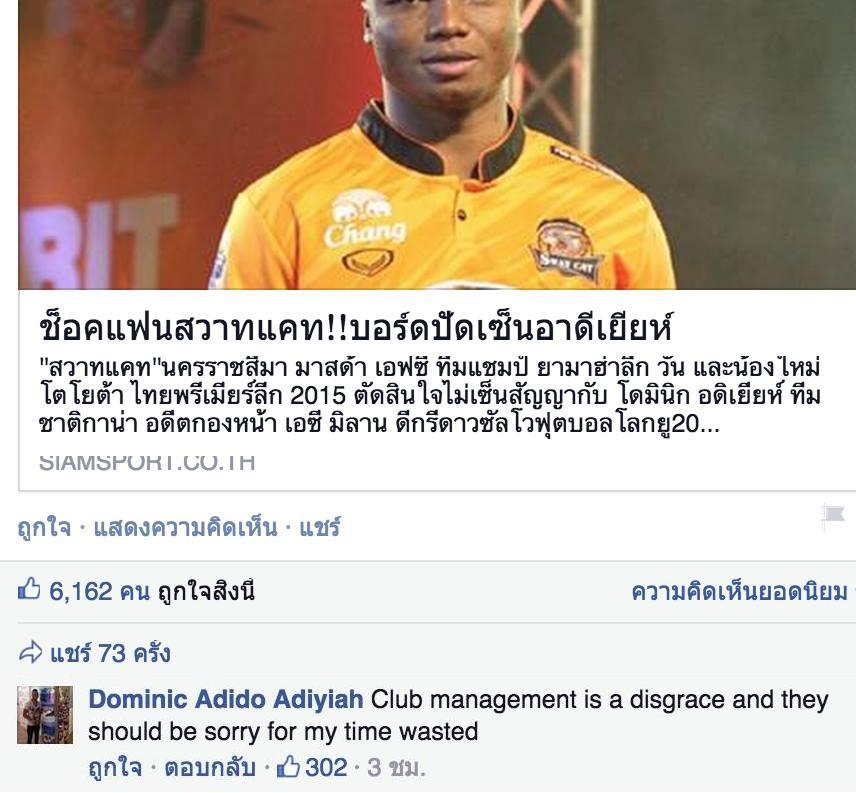The height and width of the screenshot is (793, 856).
Task: Reply to the comment via ตอบกลับ
Action: click(x=210, y=768)
